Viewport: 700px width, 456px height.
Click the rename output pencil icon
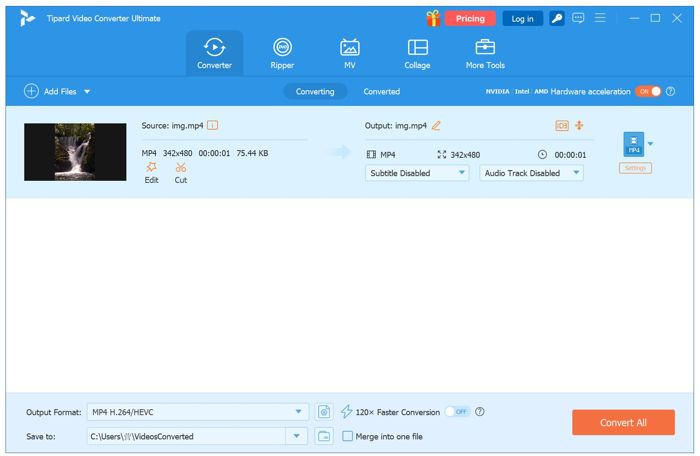coord(436,126)
